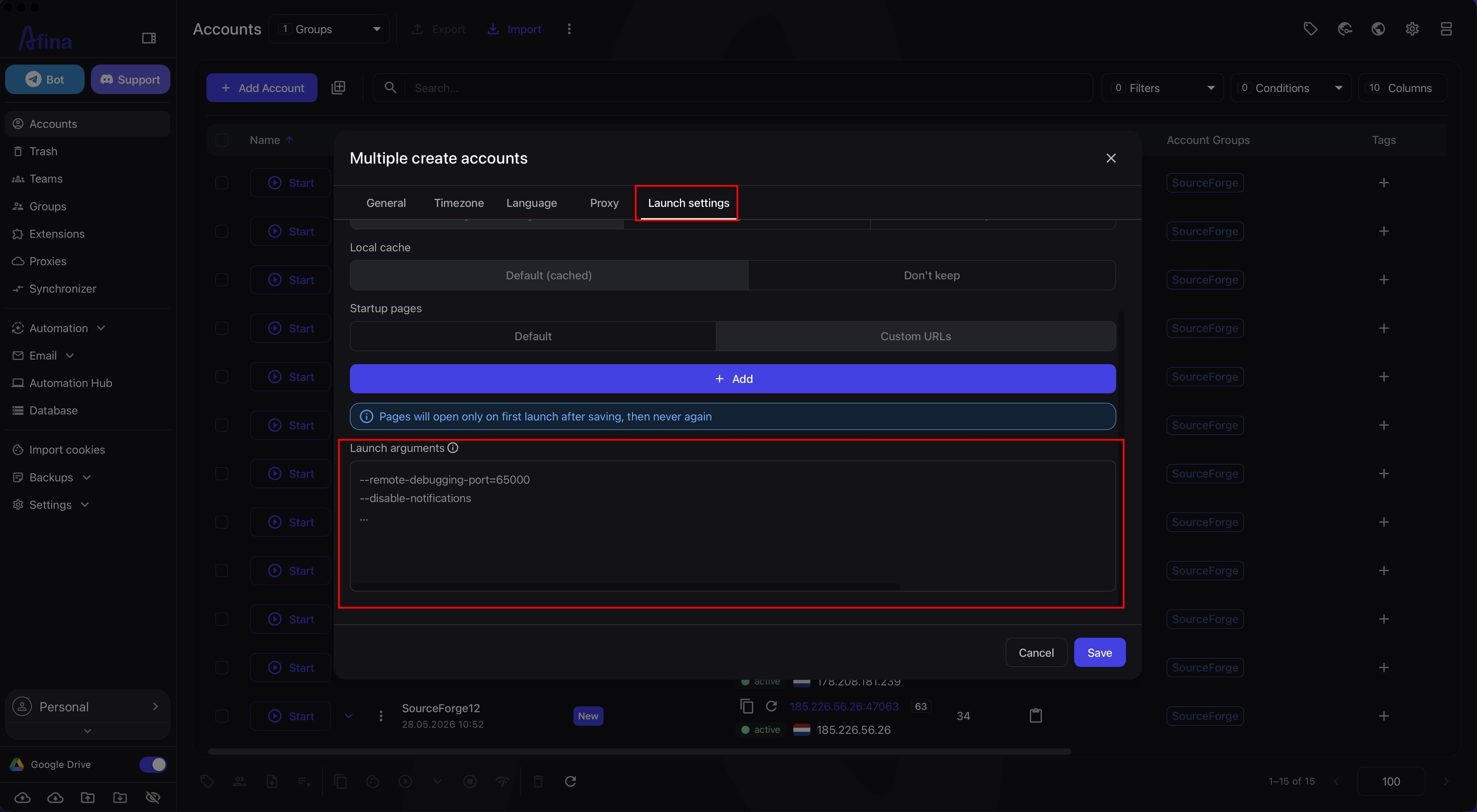Toggle the Google Drive switch
1477x812 pixels.
153,764
